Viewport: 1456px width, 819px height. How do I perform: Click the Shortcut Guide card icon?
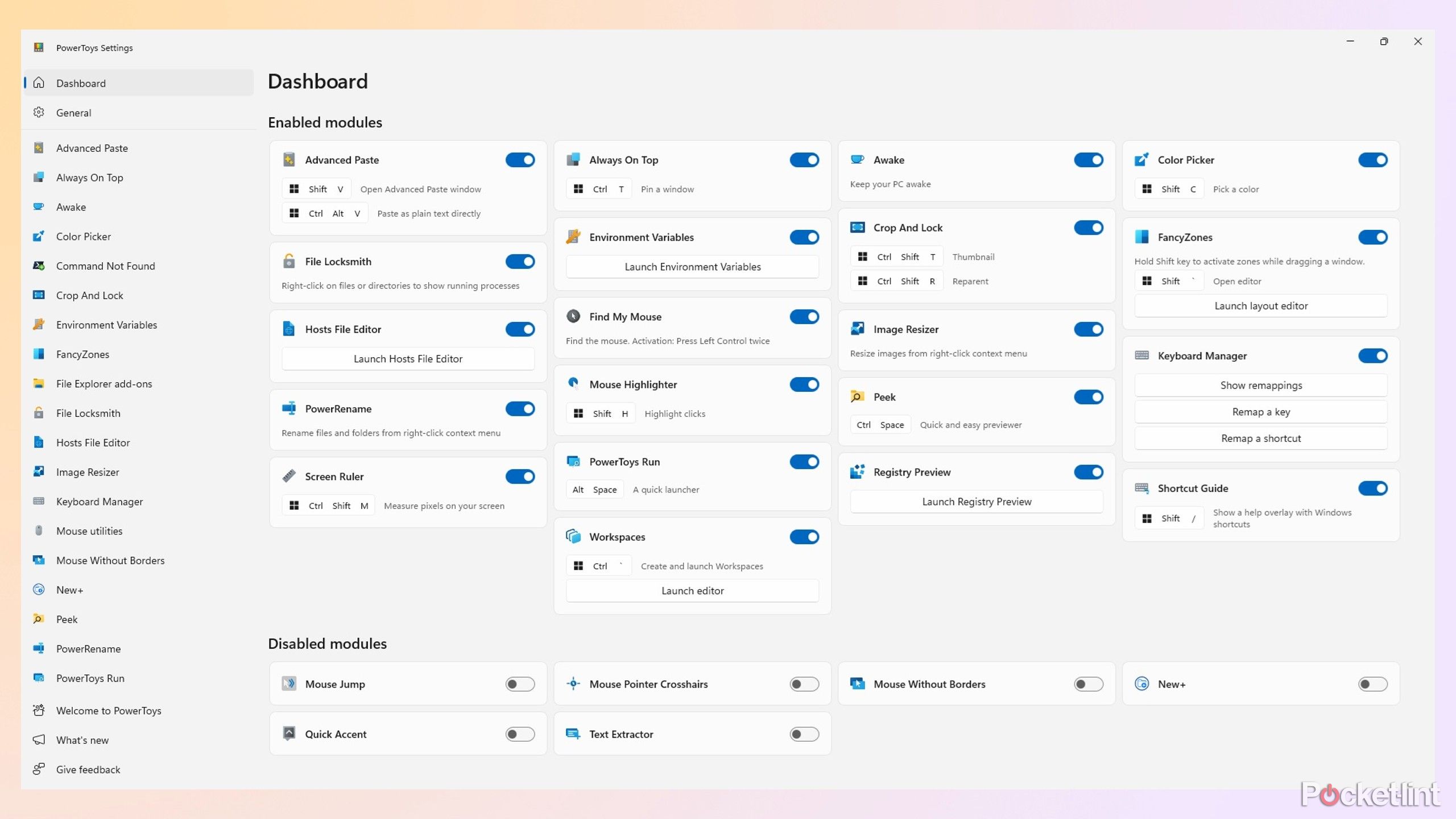1141,489
